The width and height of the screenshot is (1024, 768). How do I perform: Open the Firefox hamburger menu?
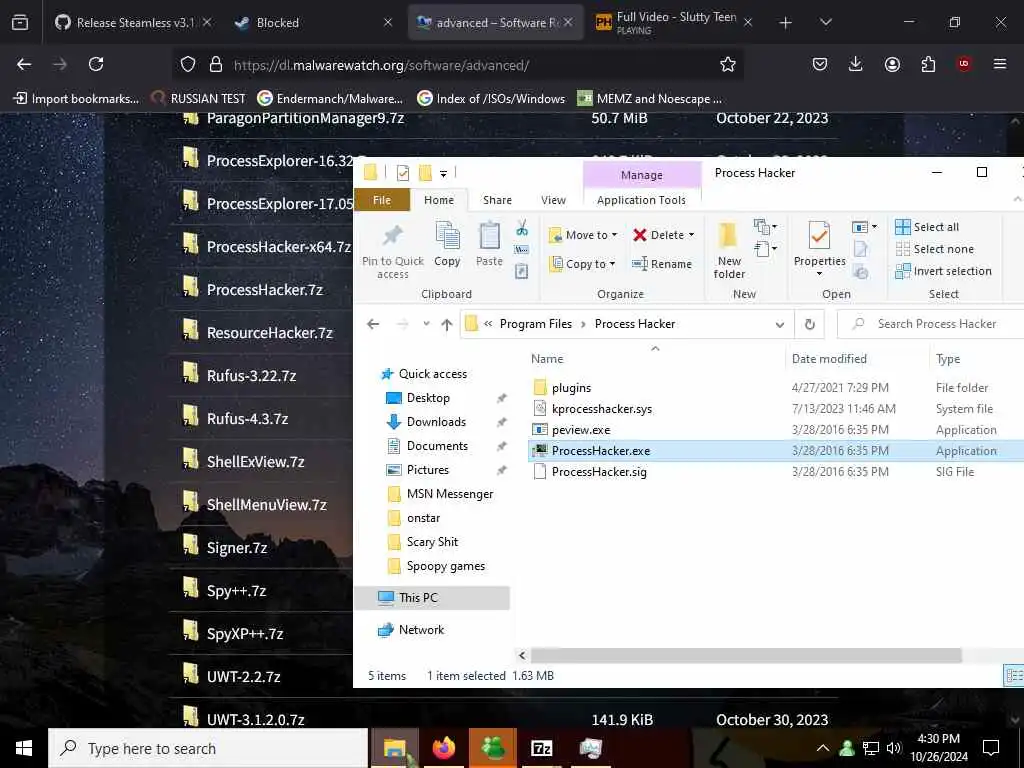[x=1000, y=64]
